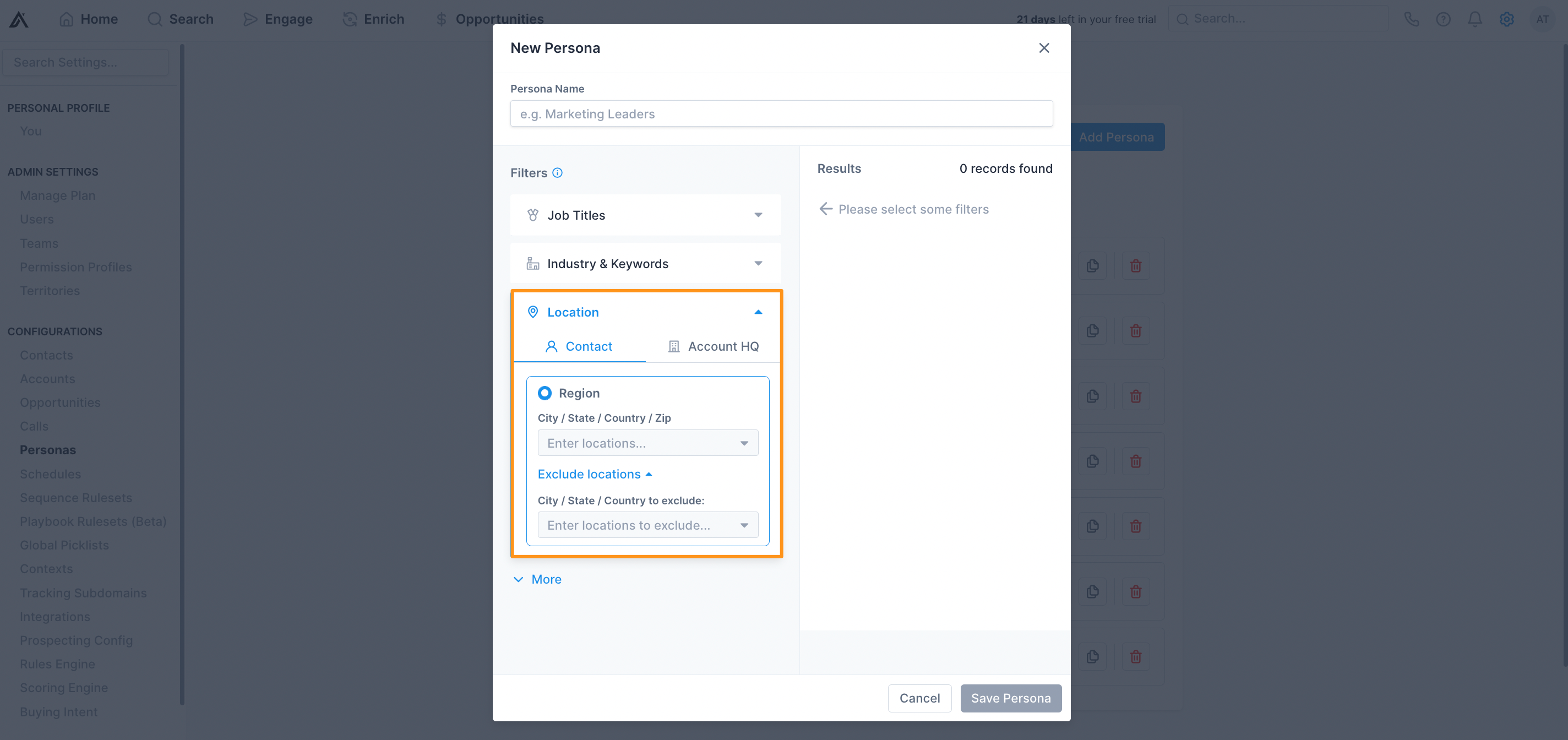Collapse the Exclude locations section
The width and height of the screenshot is (1568, 740).
tap(595, 474)
